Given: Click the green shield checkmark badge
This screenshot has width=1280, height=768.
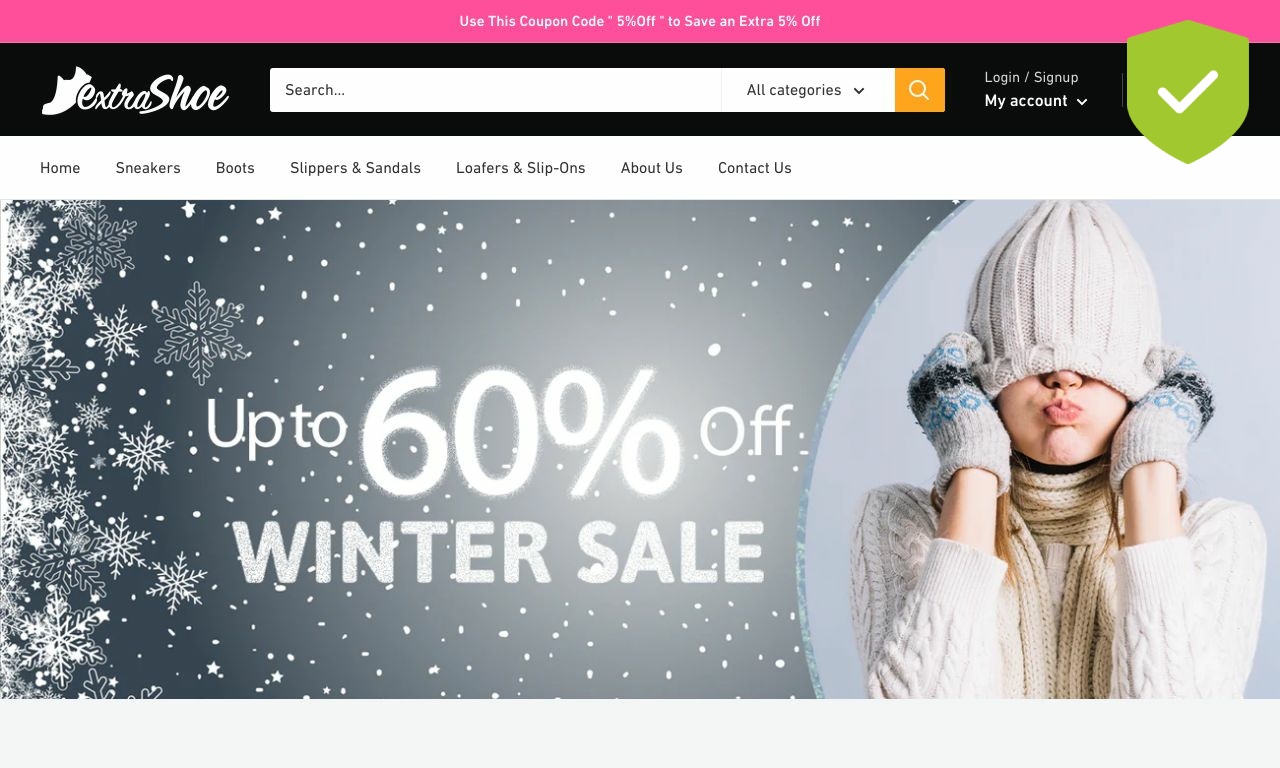Looking at the screenshot, I should point(1188,91).
